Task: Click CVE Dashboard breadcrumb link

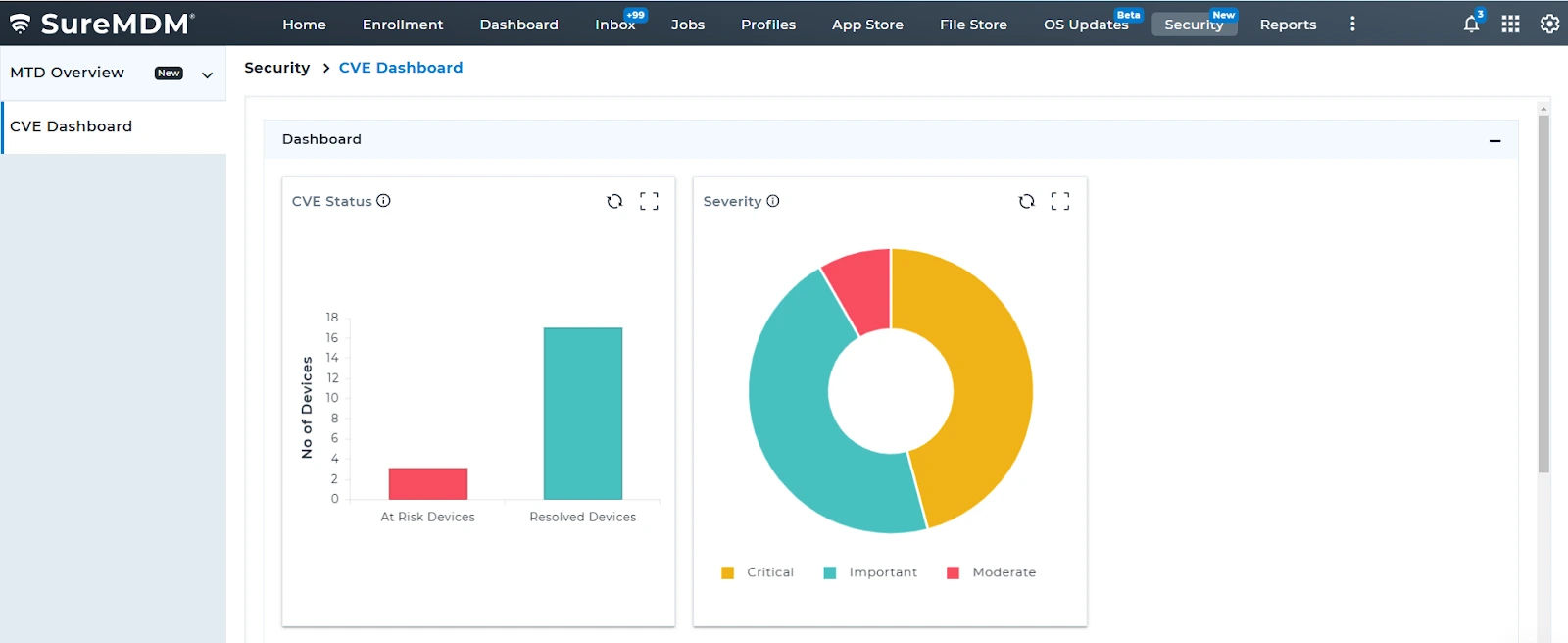Action: click(401, 68)
